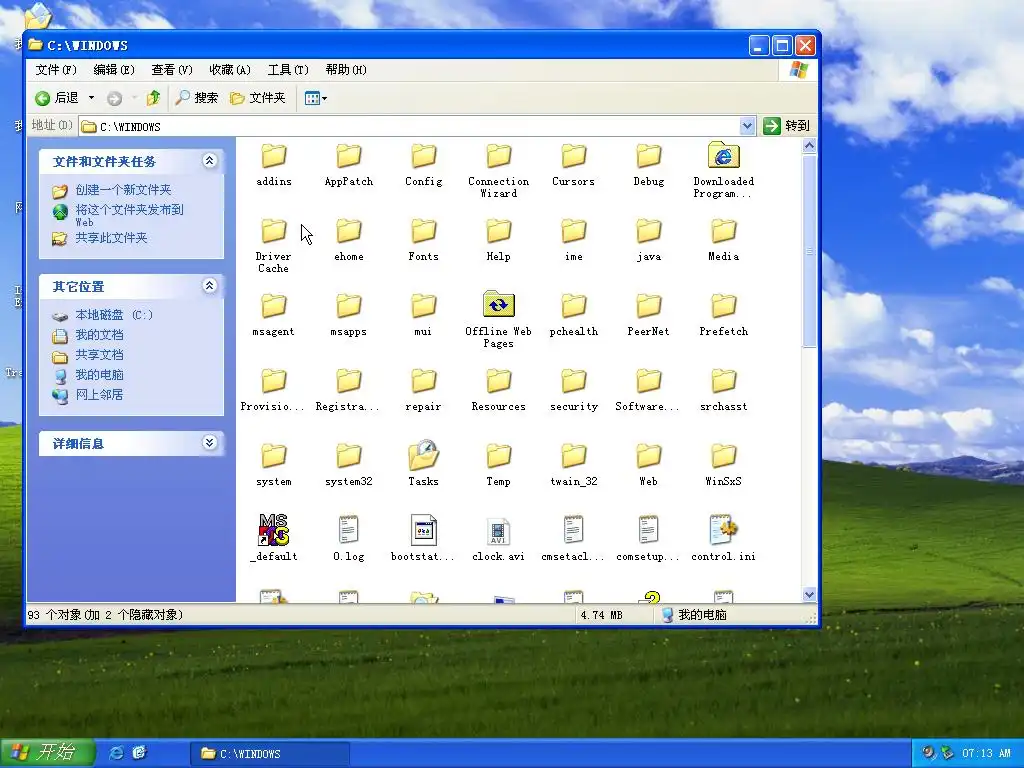Select the system folder
1024x768 pixels.
(274, 466)
